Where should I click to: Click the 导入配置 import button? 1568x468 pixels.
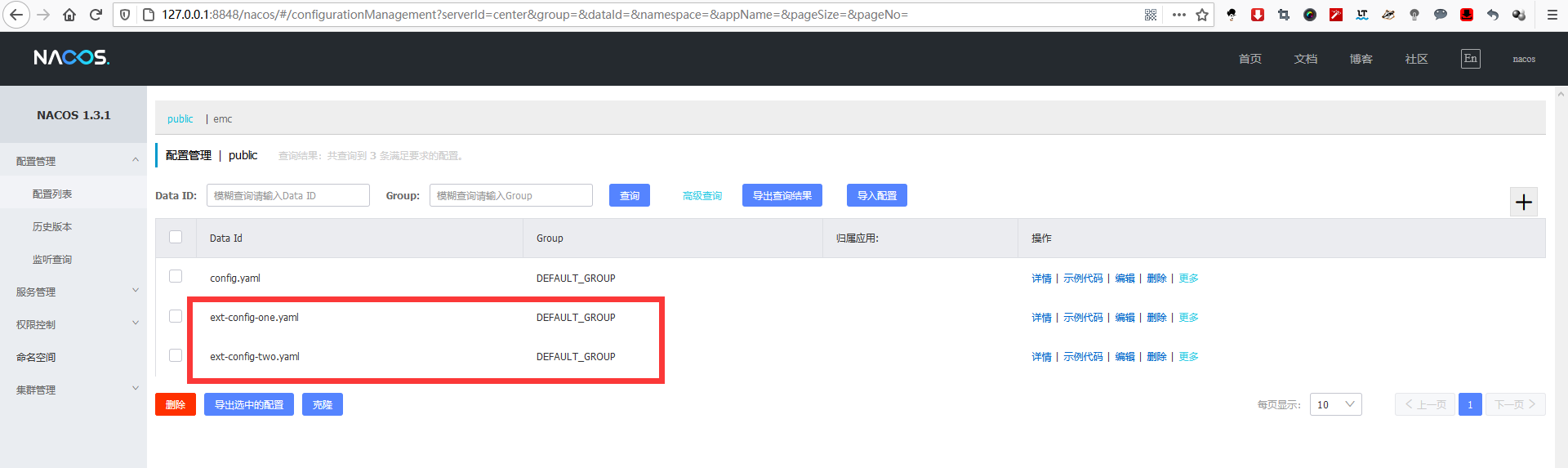(x=876, y=196)
